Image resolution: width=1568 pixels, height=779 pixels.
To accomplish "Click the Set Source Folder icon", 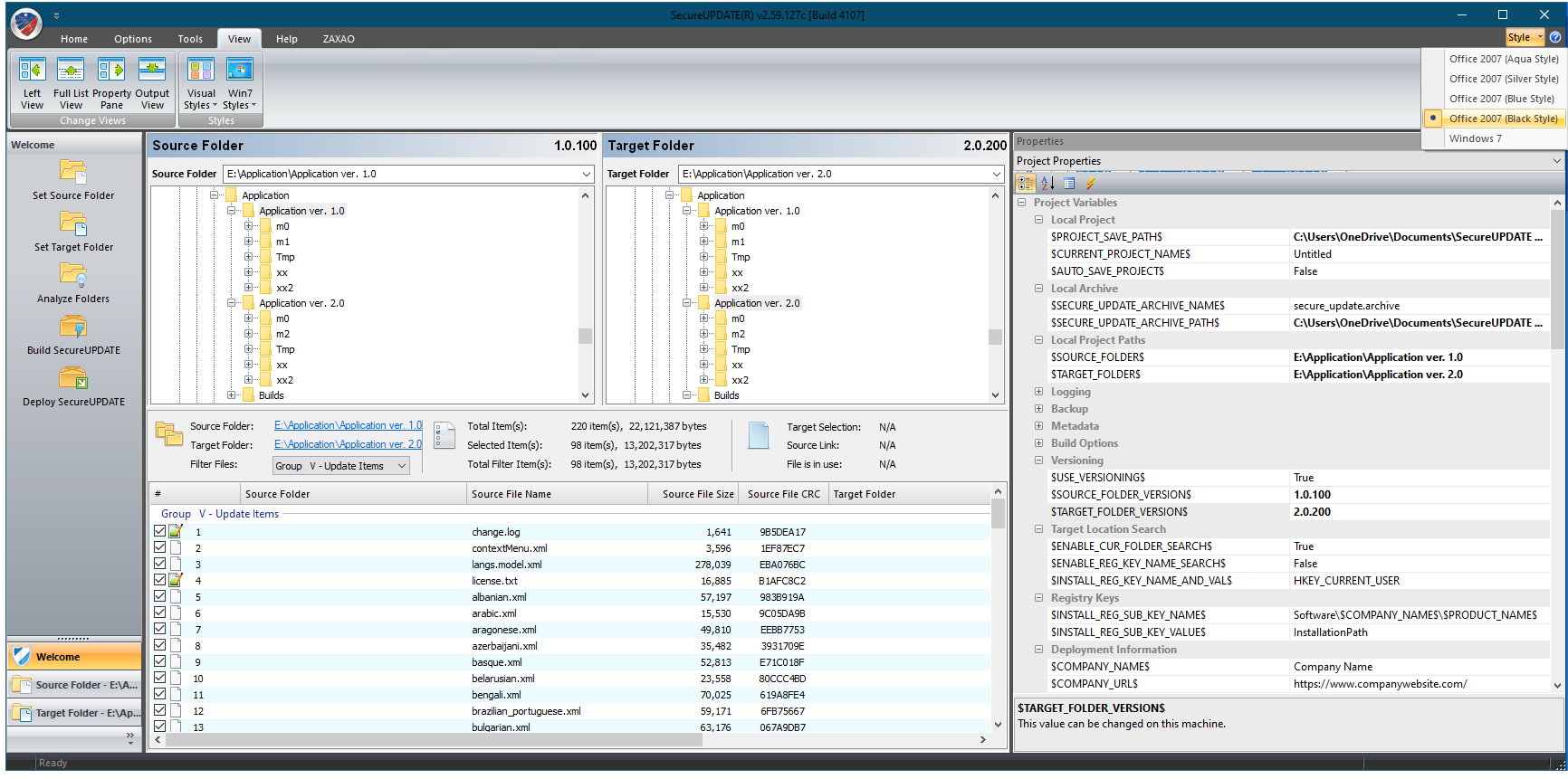I will pyautogui.click(x=73, y=171).
